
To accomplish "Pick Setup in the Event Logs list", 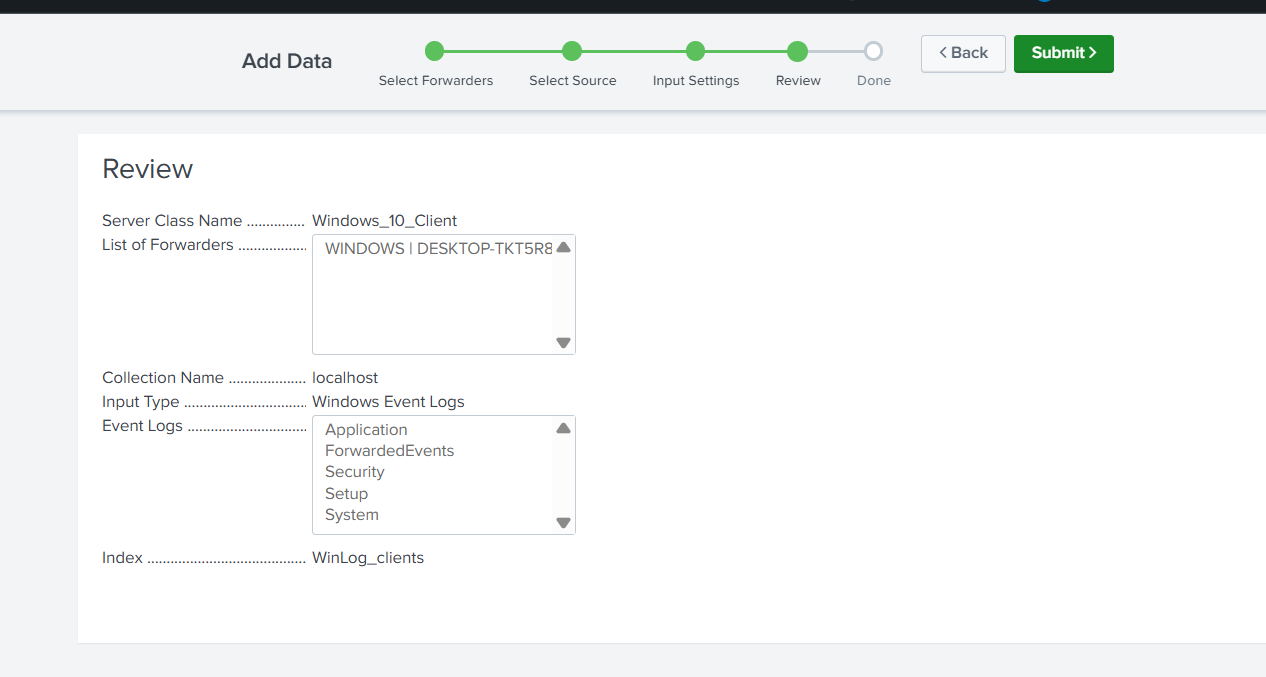I will (346, 494).
